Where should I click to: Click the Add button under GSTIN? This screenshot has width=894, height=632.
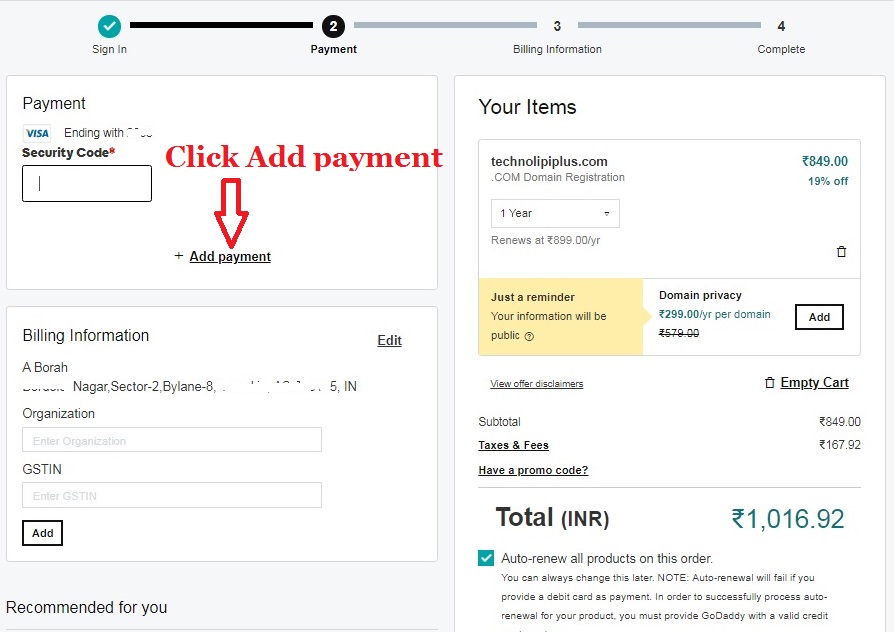tap(42, 533)
